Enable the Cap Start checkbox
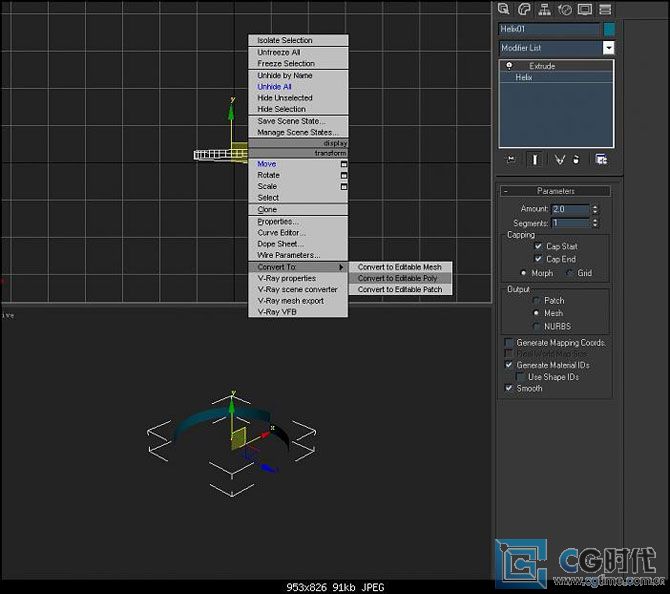This screenshot has width=670, height=594. coord(538,246)
